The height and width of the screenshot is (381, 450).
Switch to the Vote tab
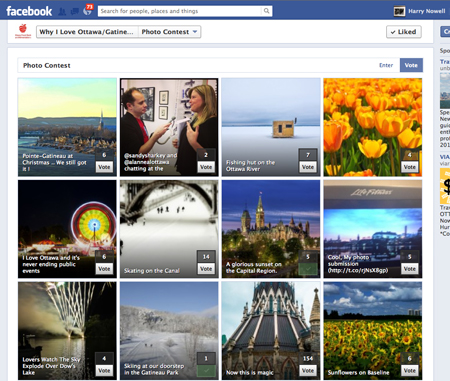(411, 65)
